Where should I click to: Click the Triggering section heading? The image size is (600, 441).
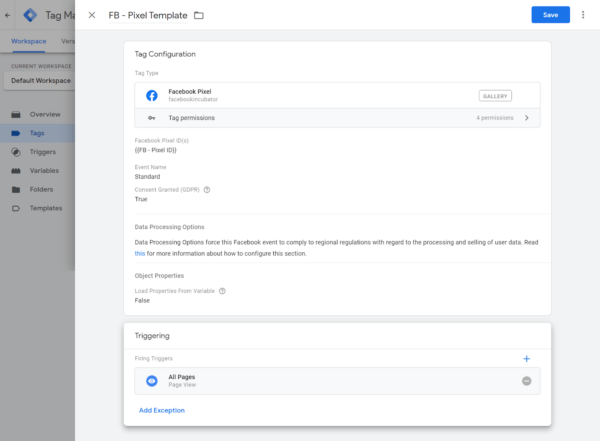[152, 336]
